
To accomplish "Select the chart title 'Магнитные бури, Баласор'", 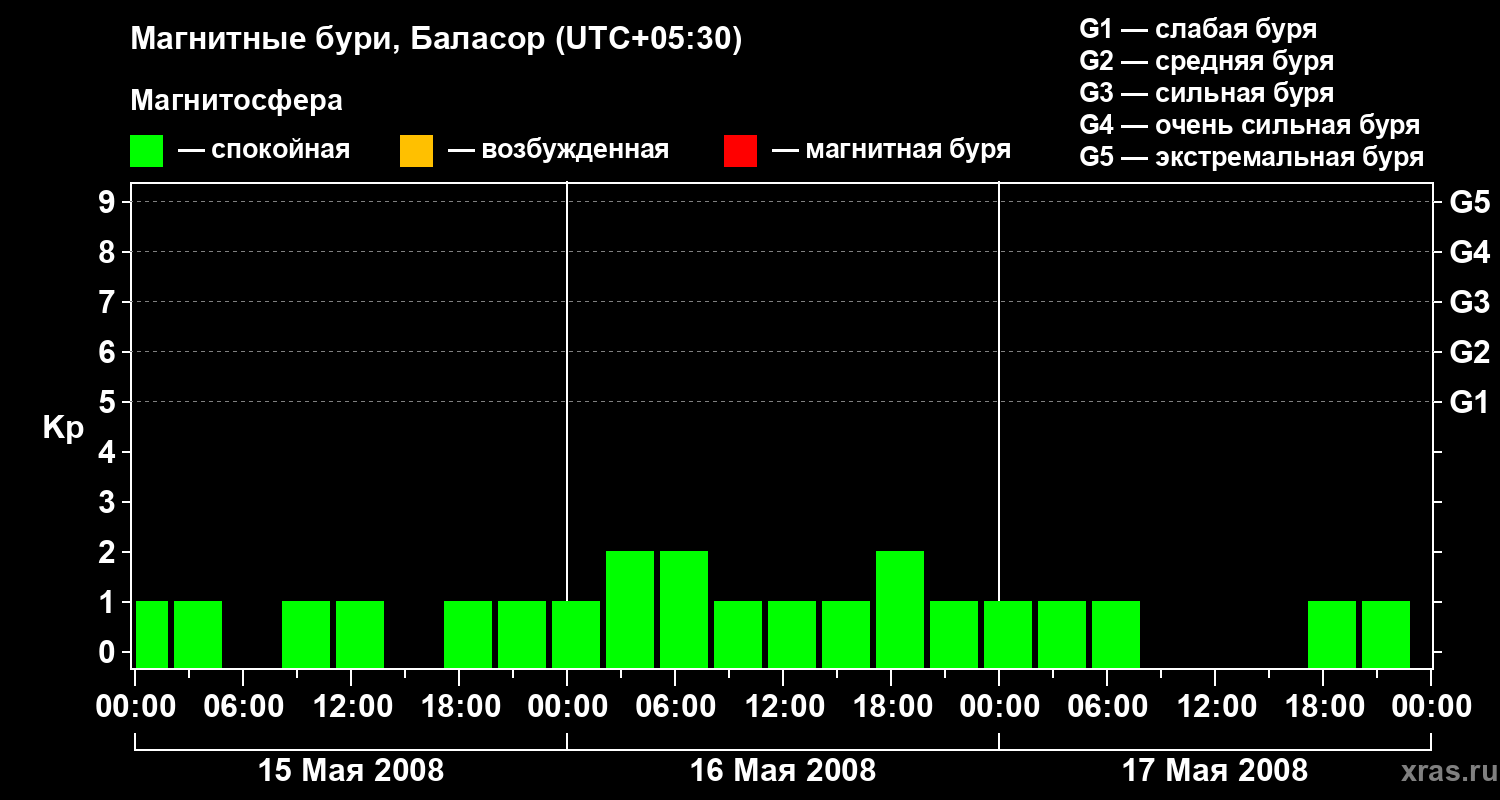I will click(x=337, y=40).
